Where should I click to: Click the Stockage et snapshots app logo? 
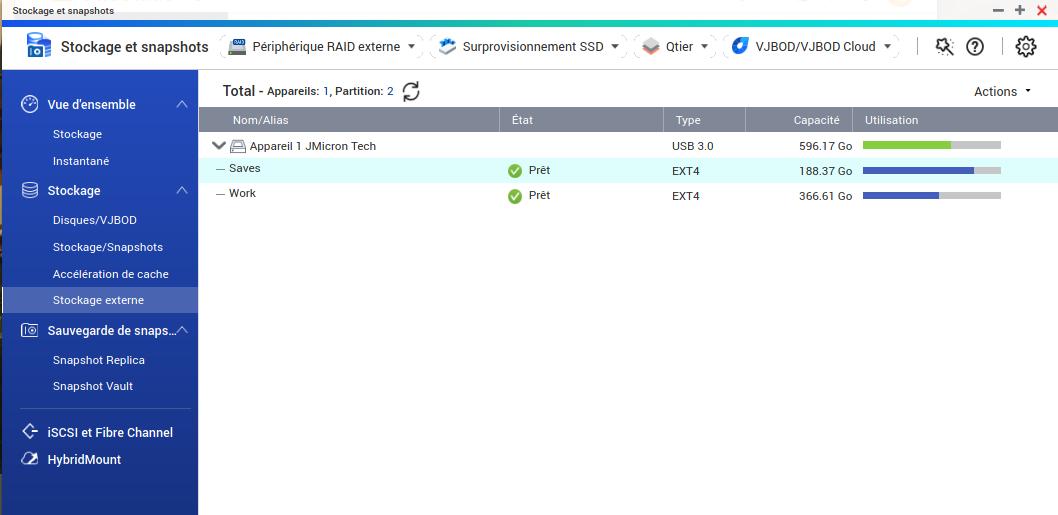tap(38, 46)
